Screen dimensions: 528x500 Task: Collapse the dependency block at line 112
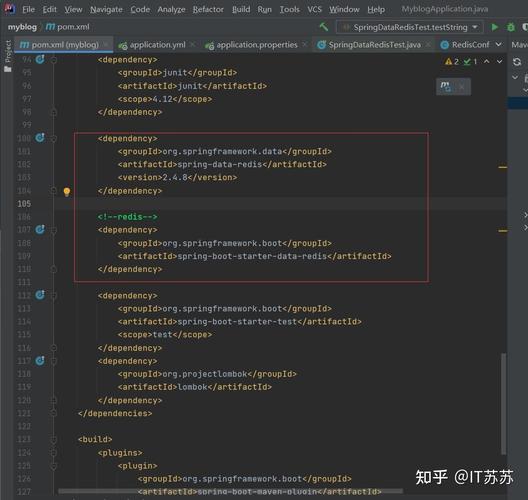[54, 296]
